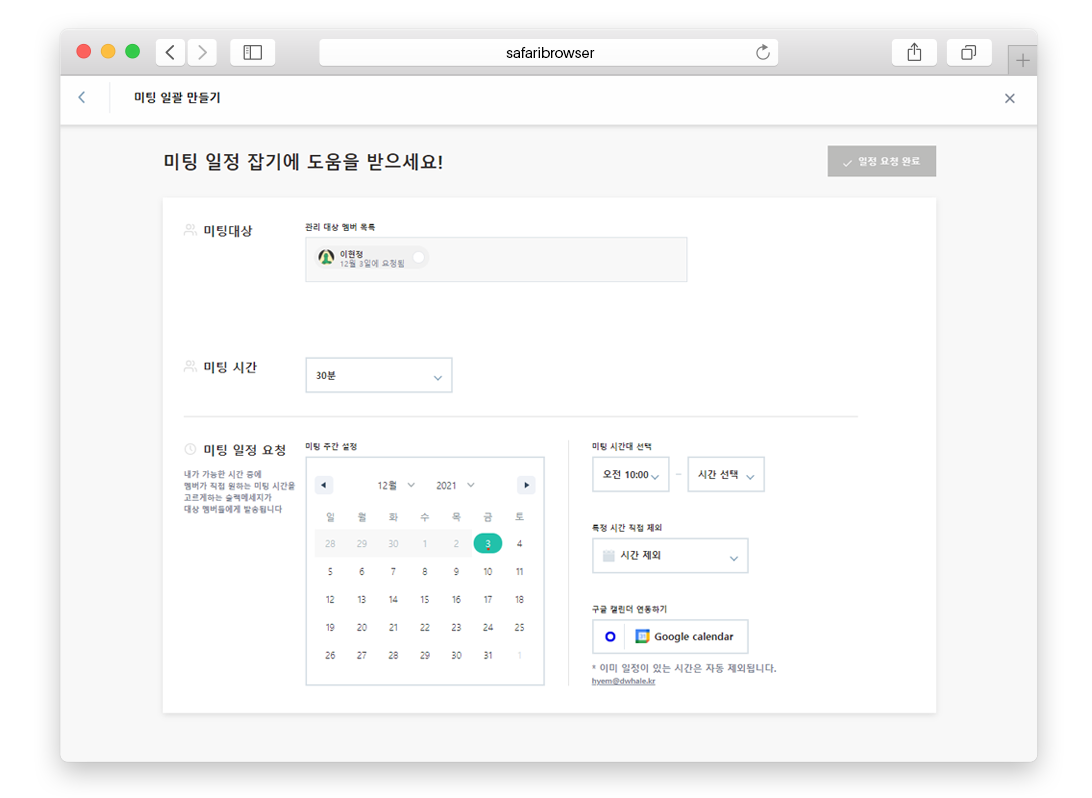This screenshot has height=798, width=1092.
Task: Click the calendar icon inside 시간 제외 box
Action: [x=609, y=555]
